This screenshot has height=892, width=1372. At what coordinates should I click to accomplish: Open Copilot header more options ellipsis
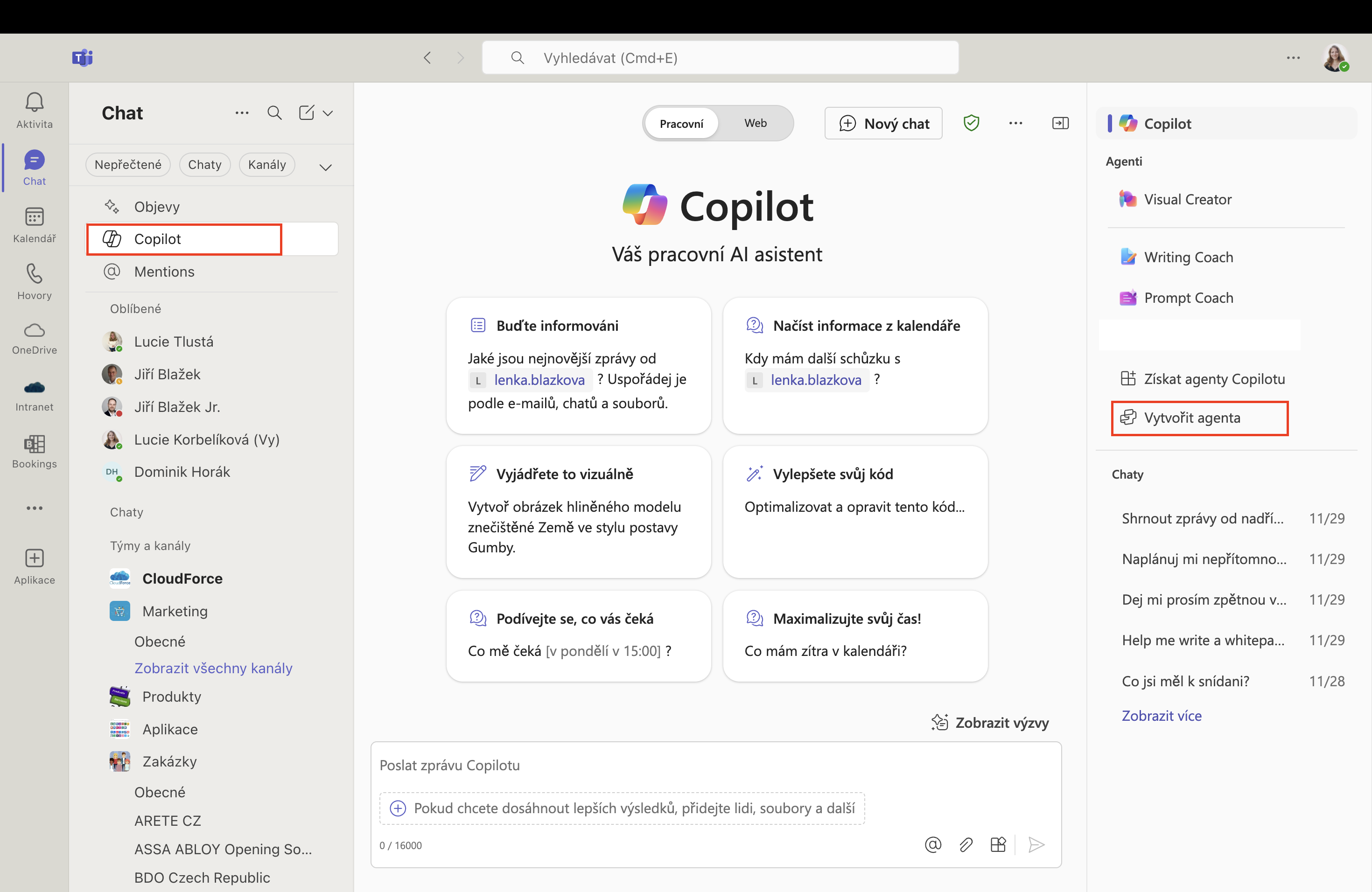point(1016,123)
